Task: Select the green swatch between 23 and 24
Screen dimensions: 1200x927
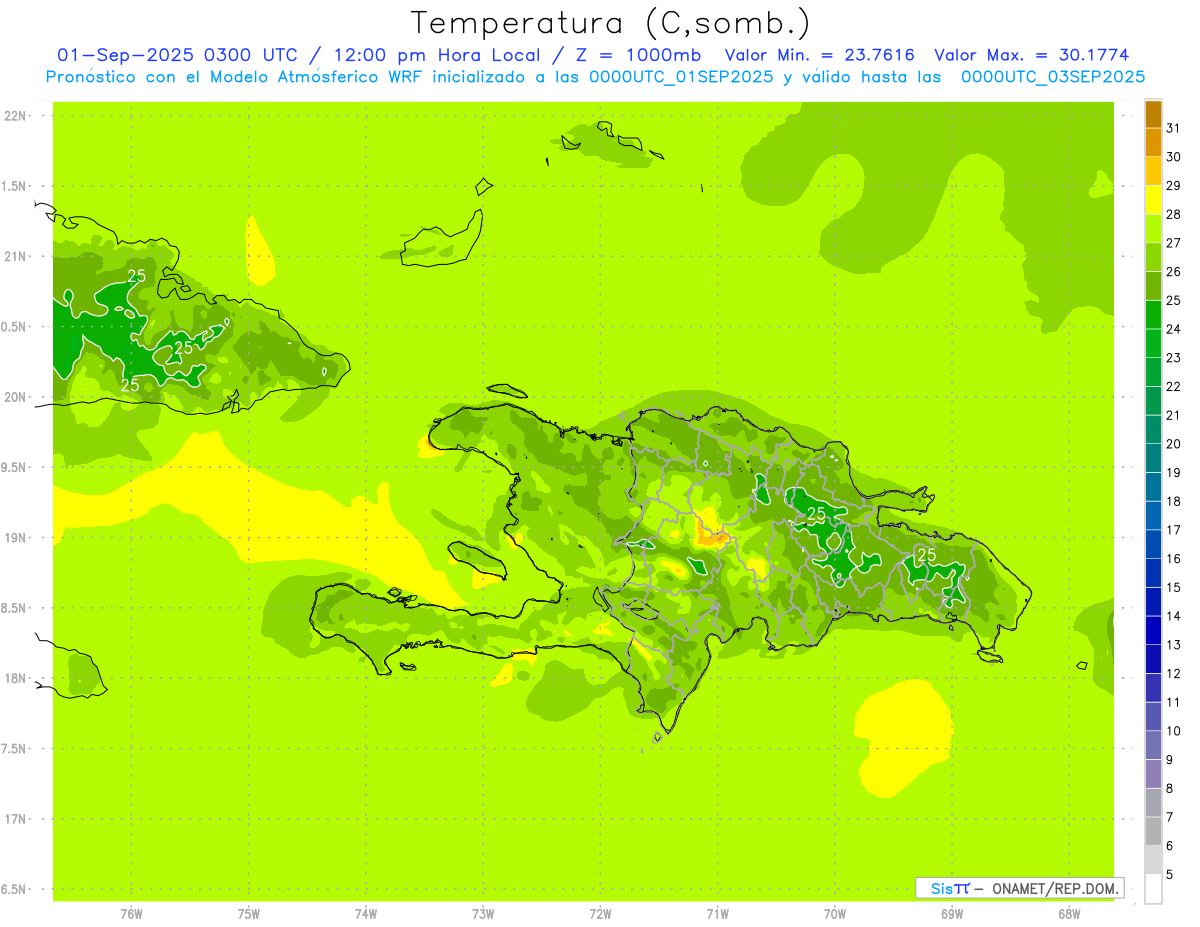Action: (x=1153, y=344)
